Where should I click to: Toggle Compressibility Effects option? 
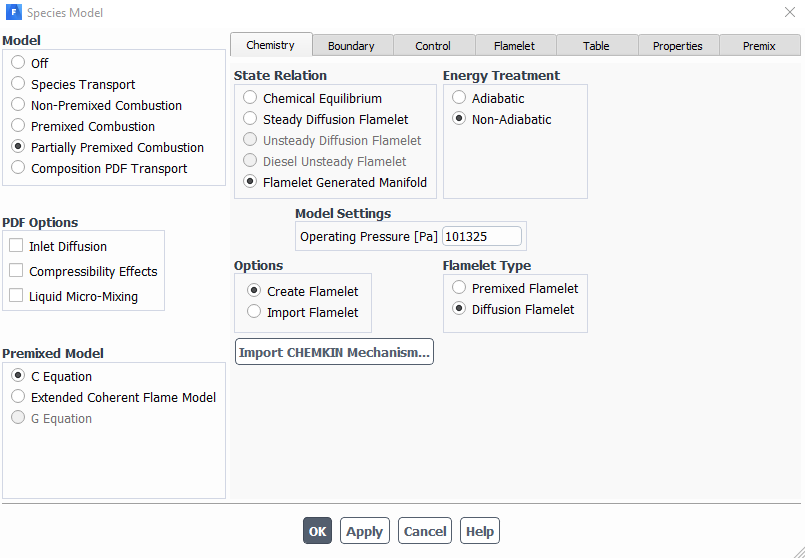(16, 271)
